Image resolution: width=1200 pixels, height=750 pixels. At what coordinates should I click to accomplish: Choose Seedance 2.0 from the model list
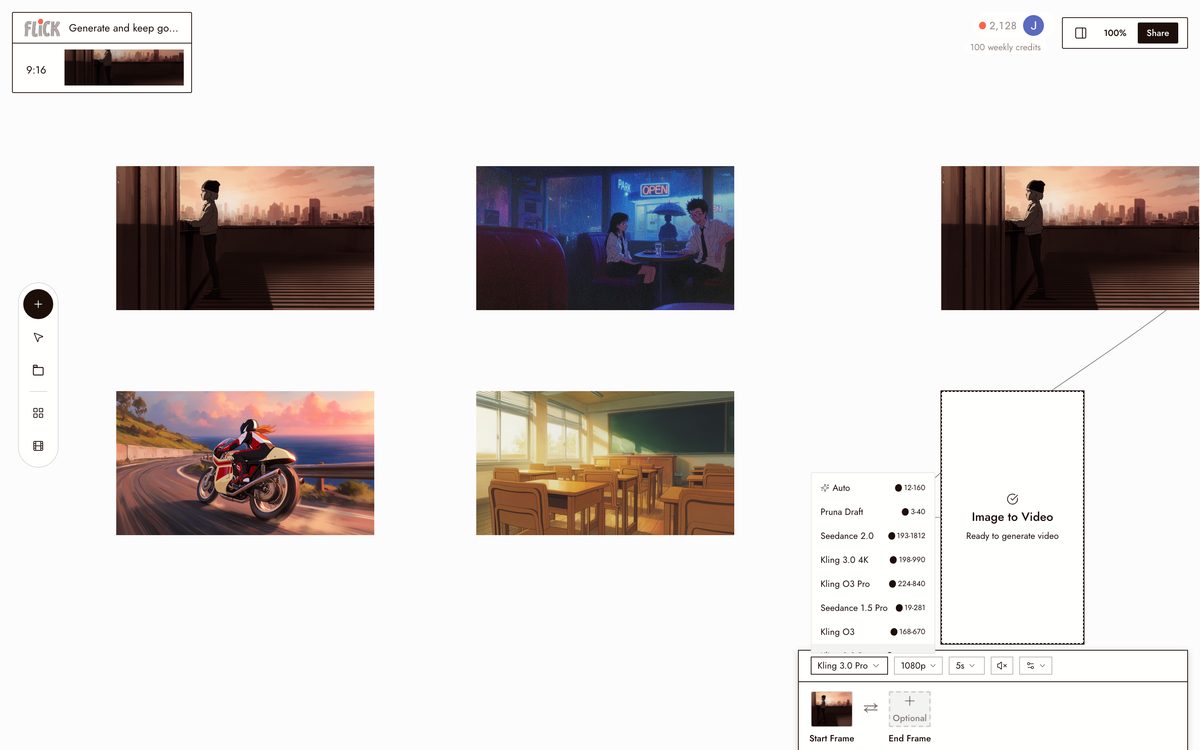(873, 536)
